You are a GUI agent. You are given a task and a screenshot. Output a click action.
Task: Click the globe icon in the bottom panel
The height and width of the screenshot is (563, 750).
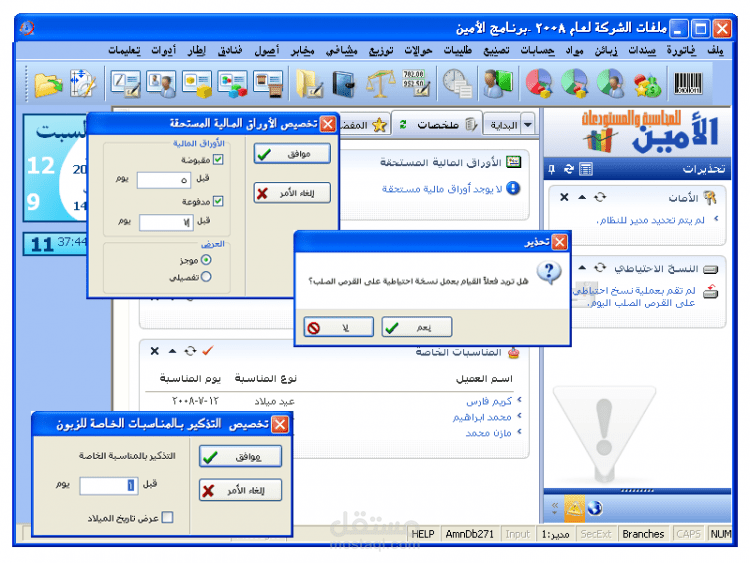(x=595, y=508)
